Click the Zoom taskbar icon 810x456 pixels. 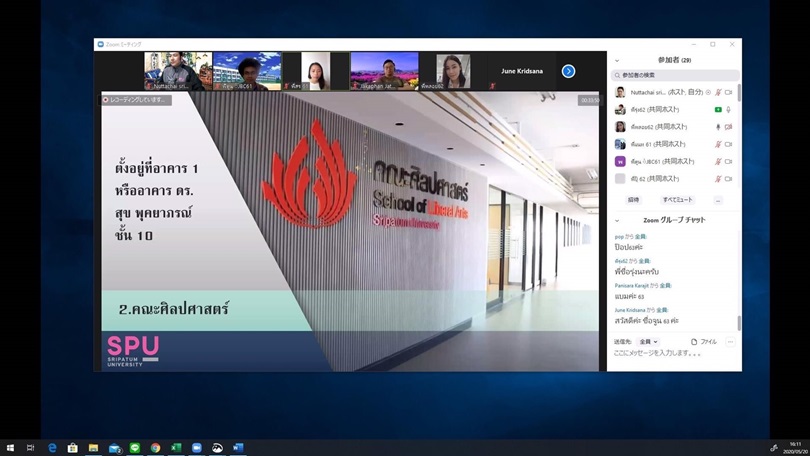[197, 448]
